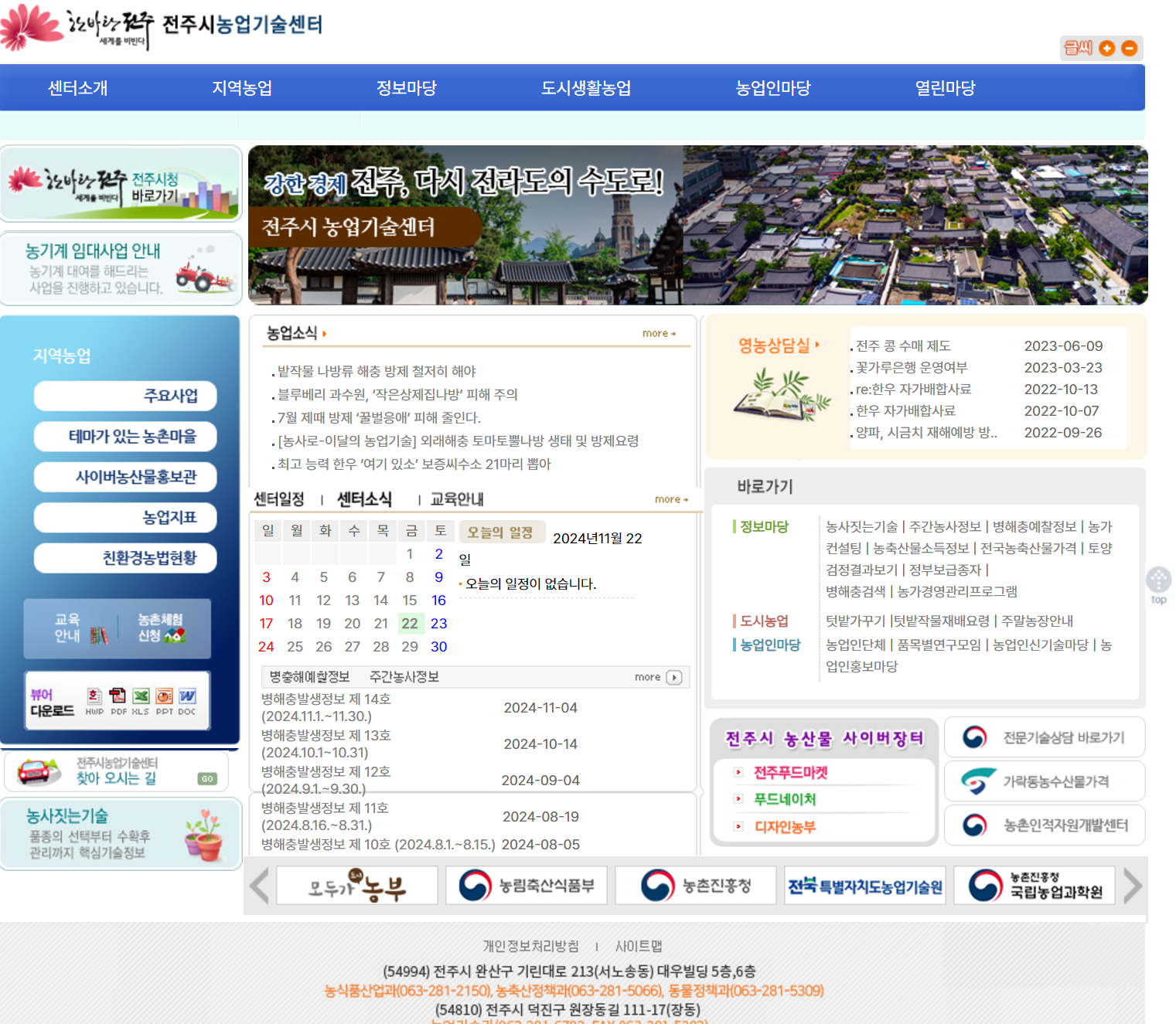Click the 전주시농업기술센터 header logo
The height and width of the screenshot is (1024, 1176).
click(162, 26)
